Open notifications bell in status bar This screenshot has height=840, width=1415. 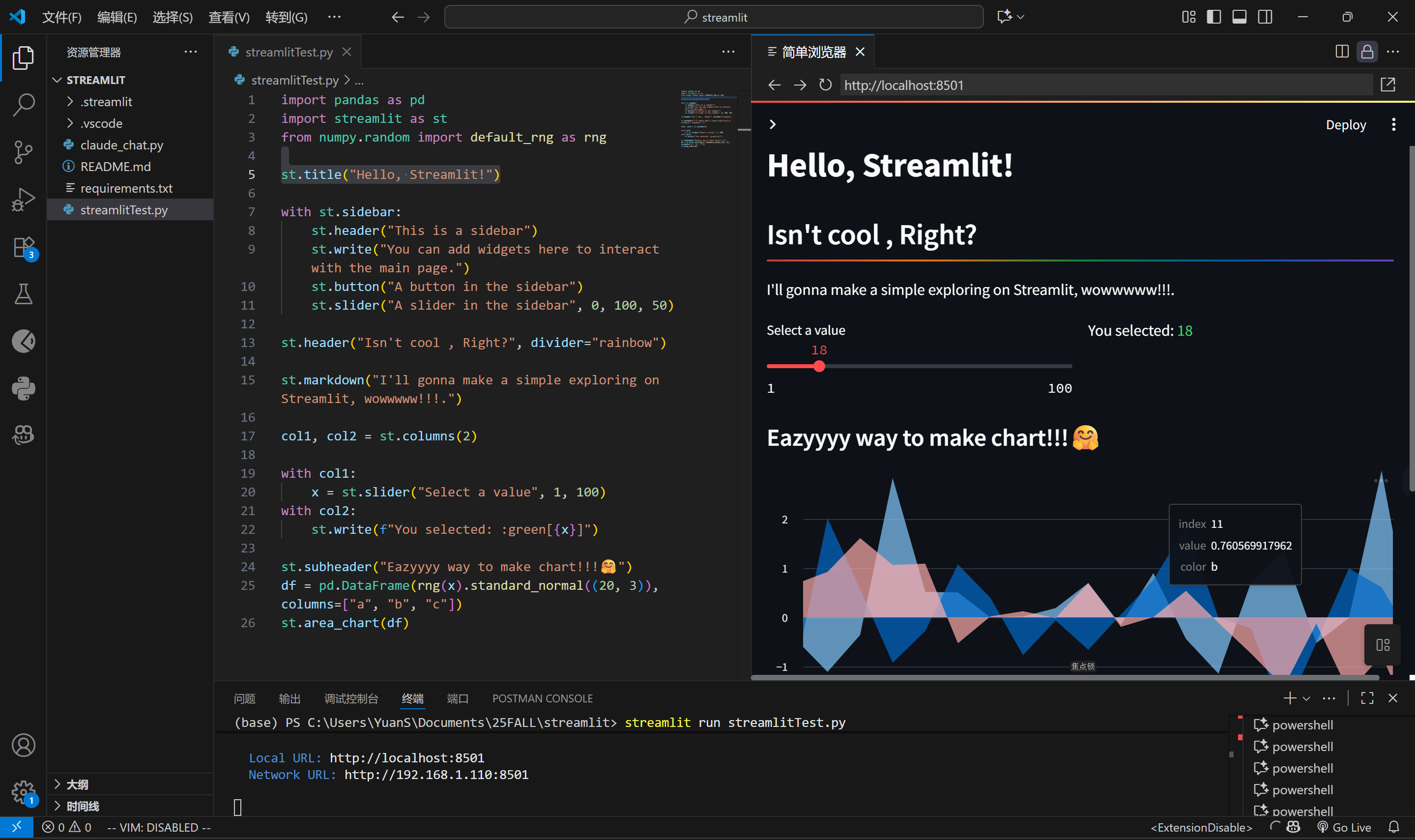tap(1393, 827)
